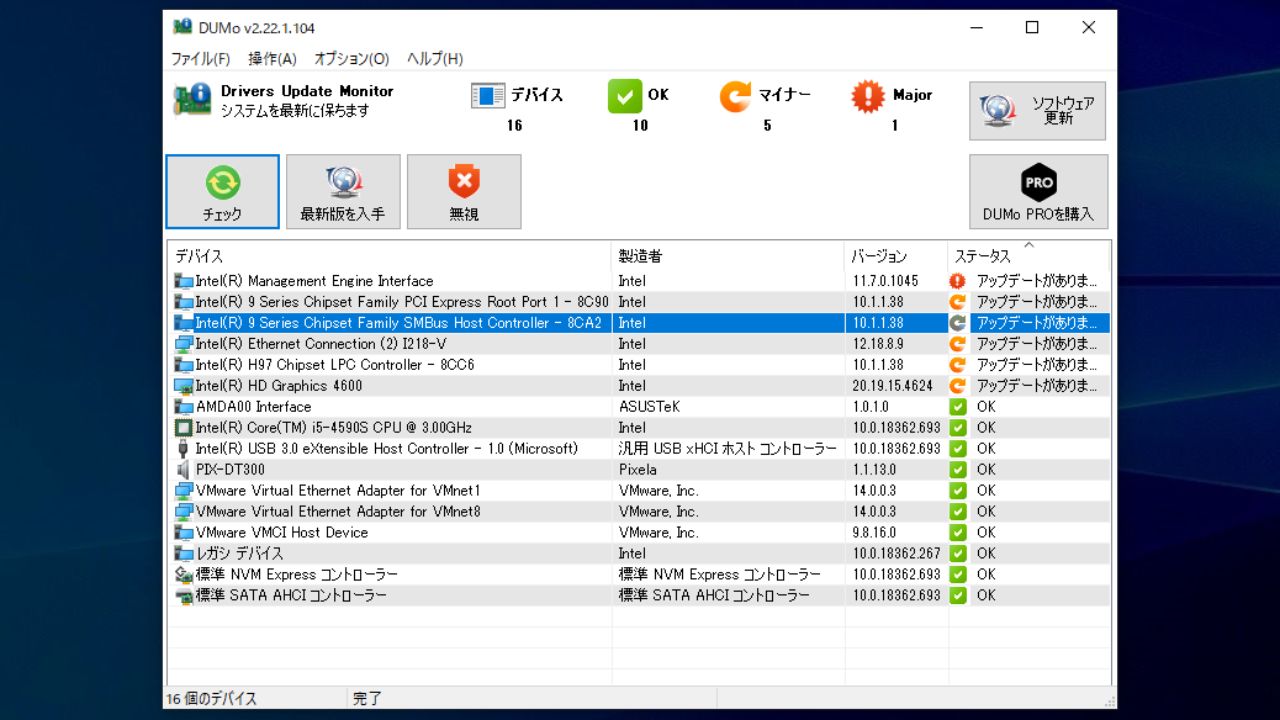The image size is (1280, 720).
Task: Sort by the バージョン column header
Action: (x=896, y=256)
